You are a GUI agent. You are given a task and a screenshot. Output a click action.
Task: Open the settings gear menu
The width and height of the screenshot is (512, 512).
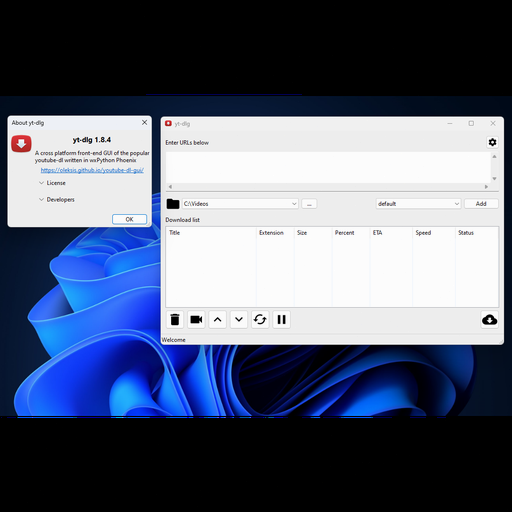[x=492, y=142]
